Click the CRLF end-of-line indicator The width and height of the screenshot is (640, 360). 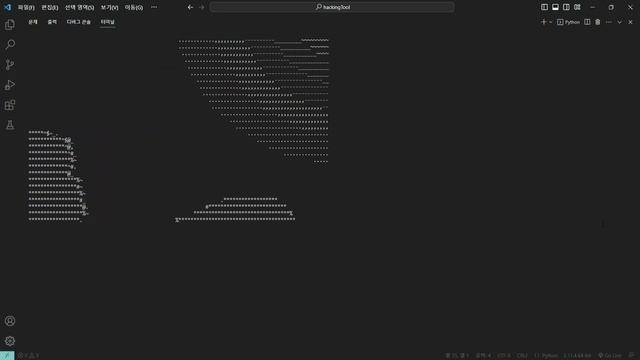pyautogui.click(x=522, y=356)
